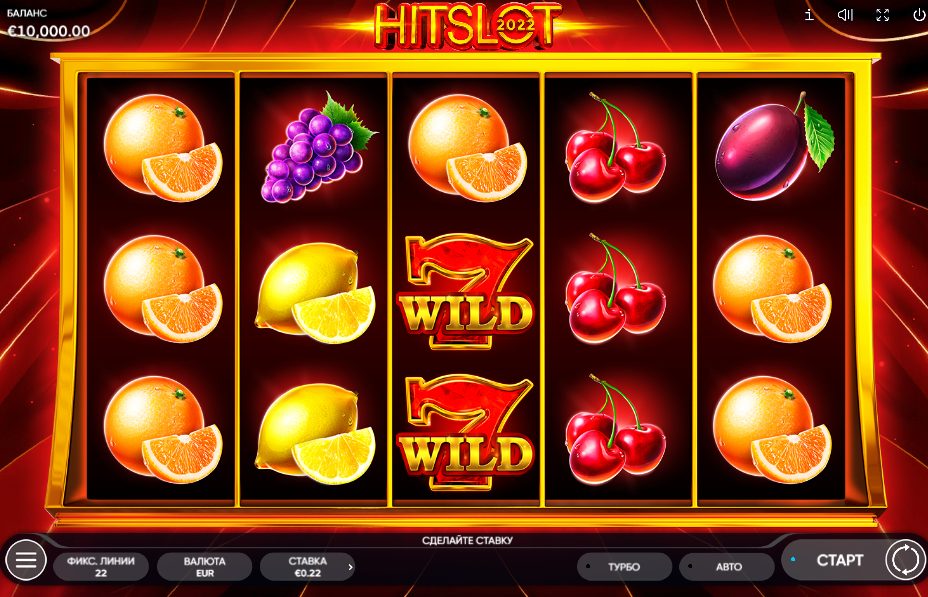The height and width of the screenshot is (597, 928).
Task: Open the ВАЛЮТА EUR selector
Action: pos(204,567)
